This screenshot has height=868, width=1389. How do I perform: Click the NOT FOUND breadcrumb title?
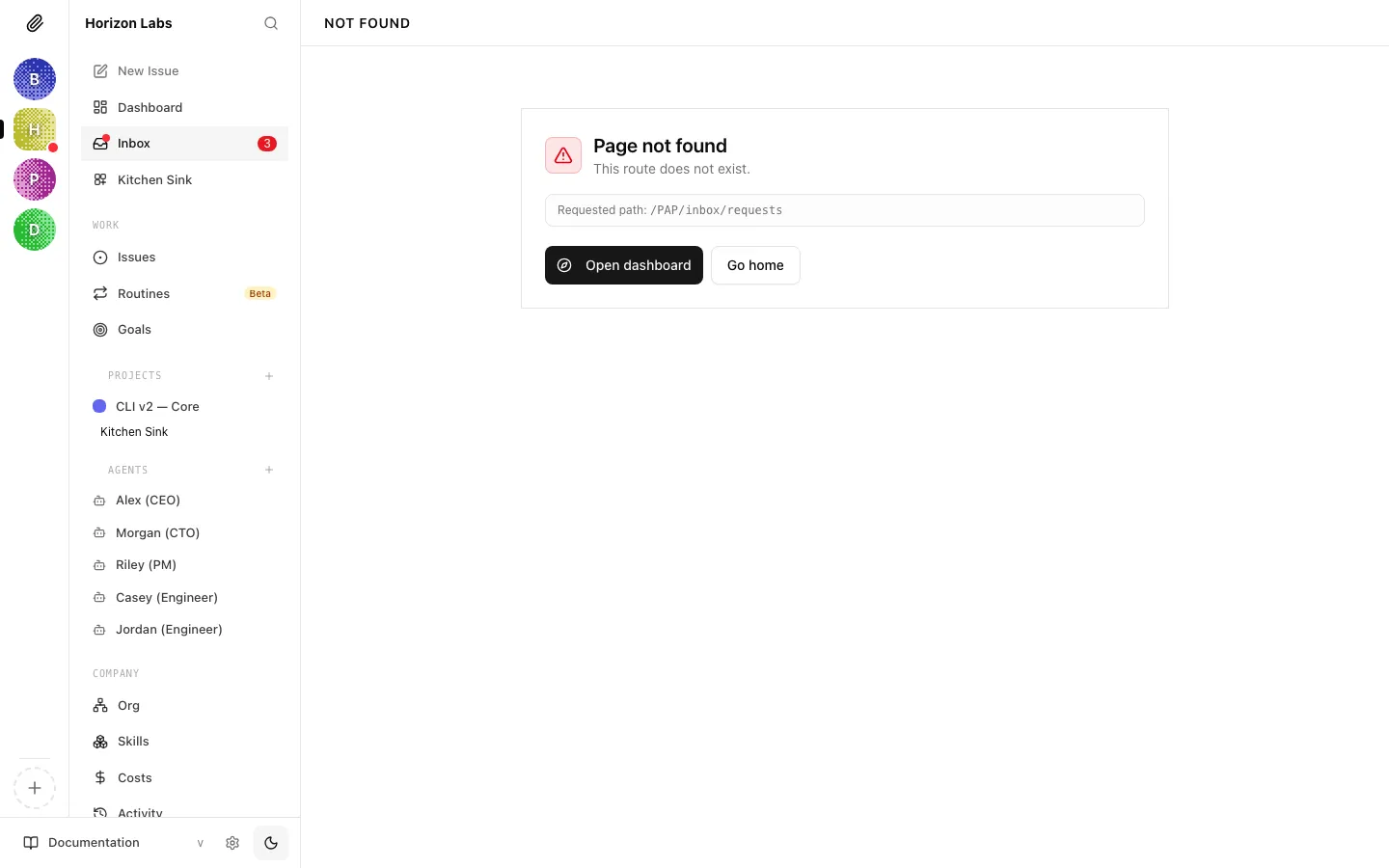pyautogui.click(x=367, y=23)
